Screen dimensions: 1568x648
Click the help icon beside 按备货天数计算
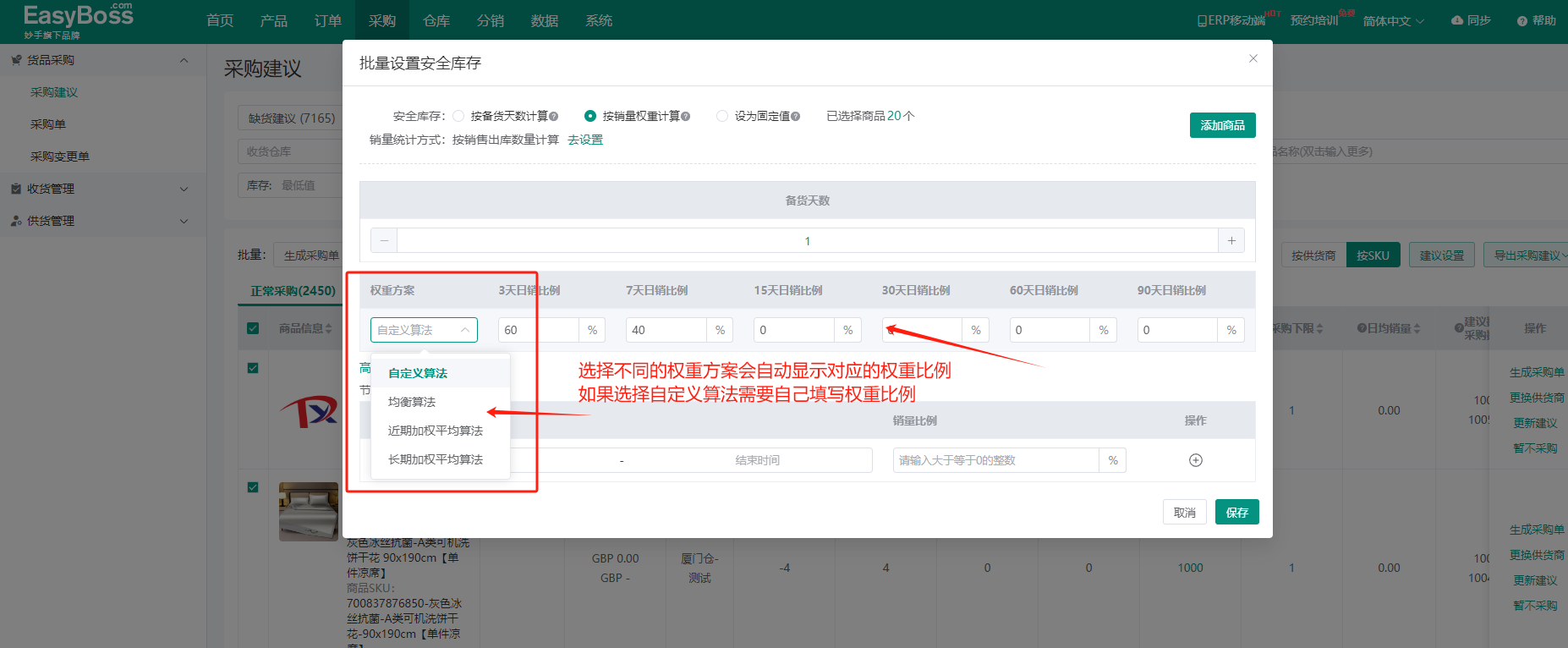coord(554,117)
